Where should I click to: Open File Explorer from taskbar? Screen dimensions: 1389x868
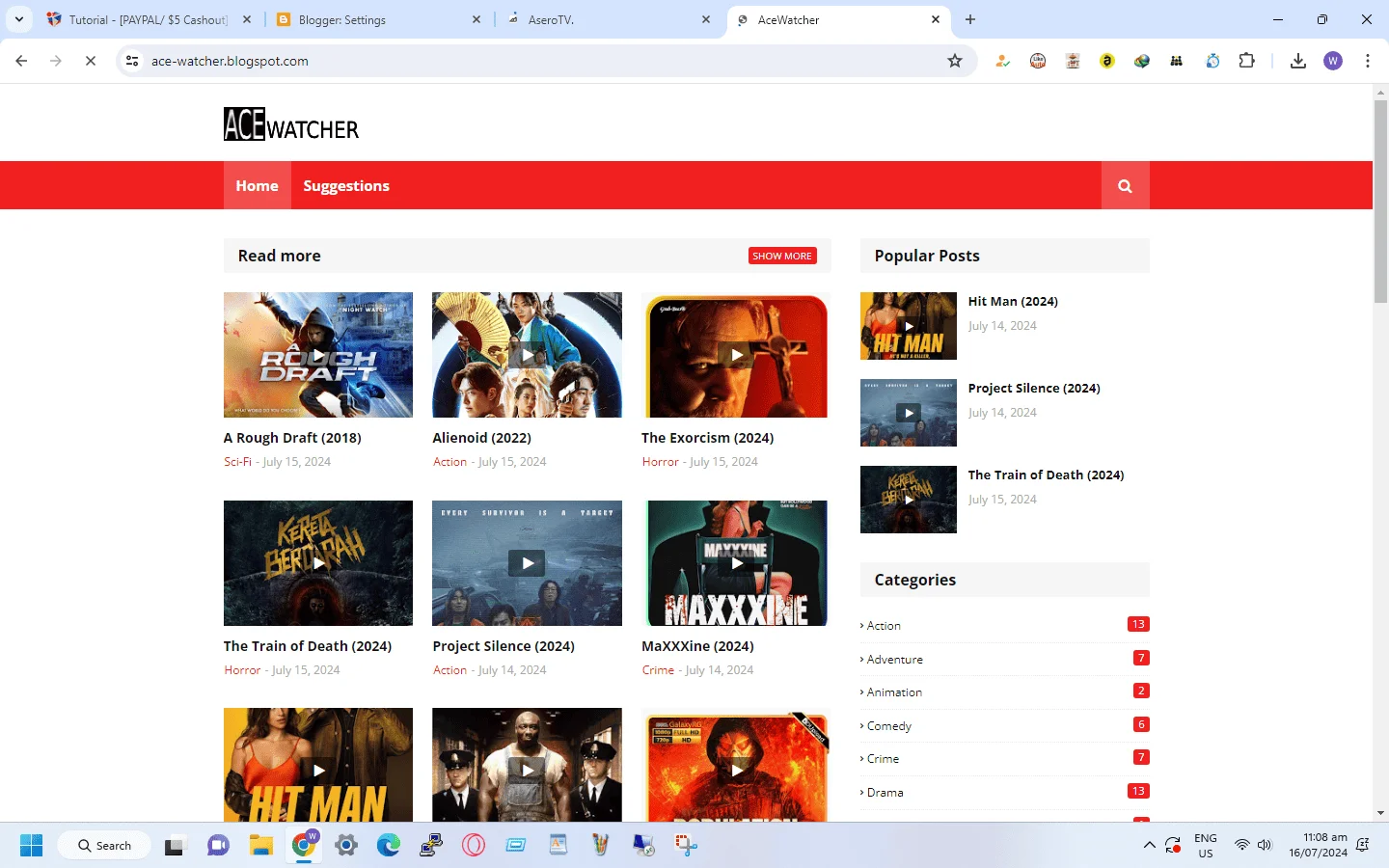261,846
